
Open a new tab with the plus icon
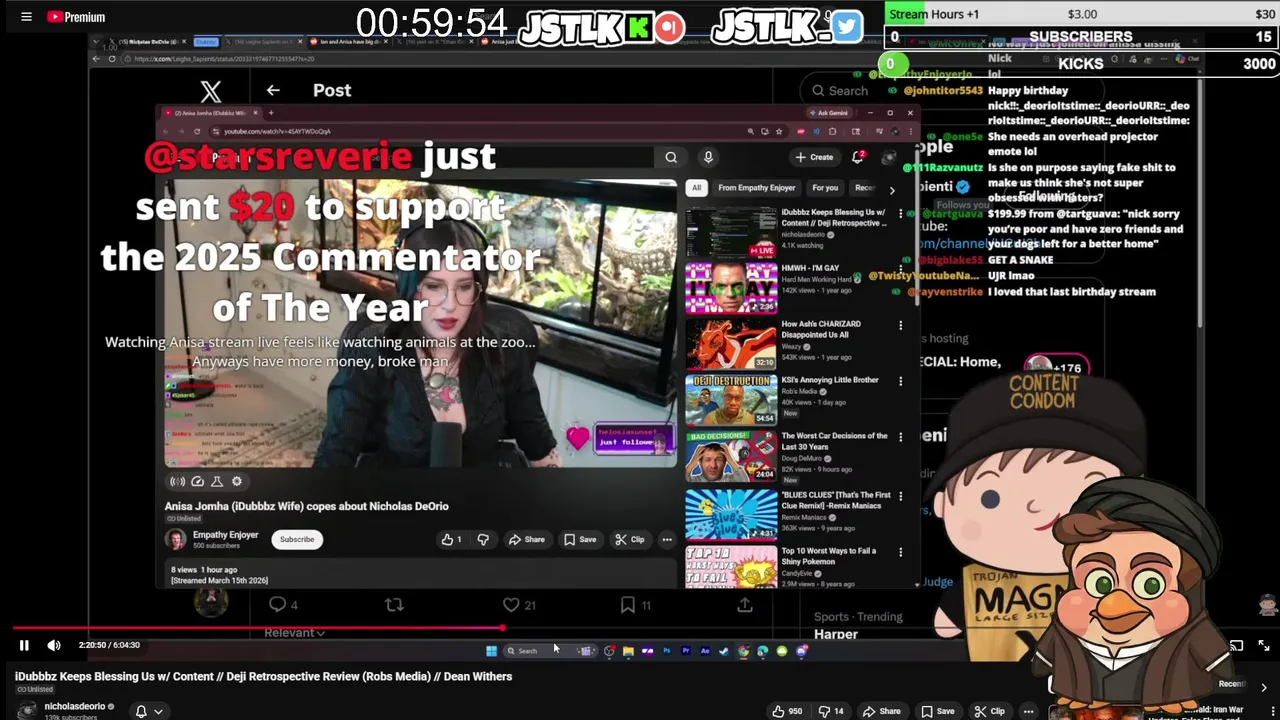270,113
